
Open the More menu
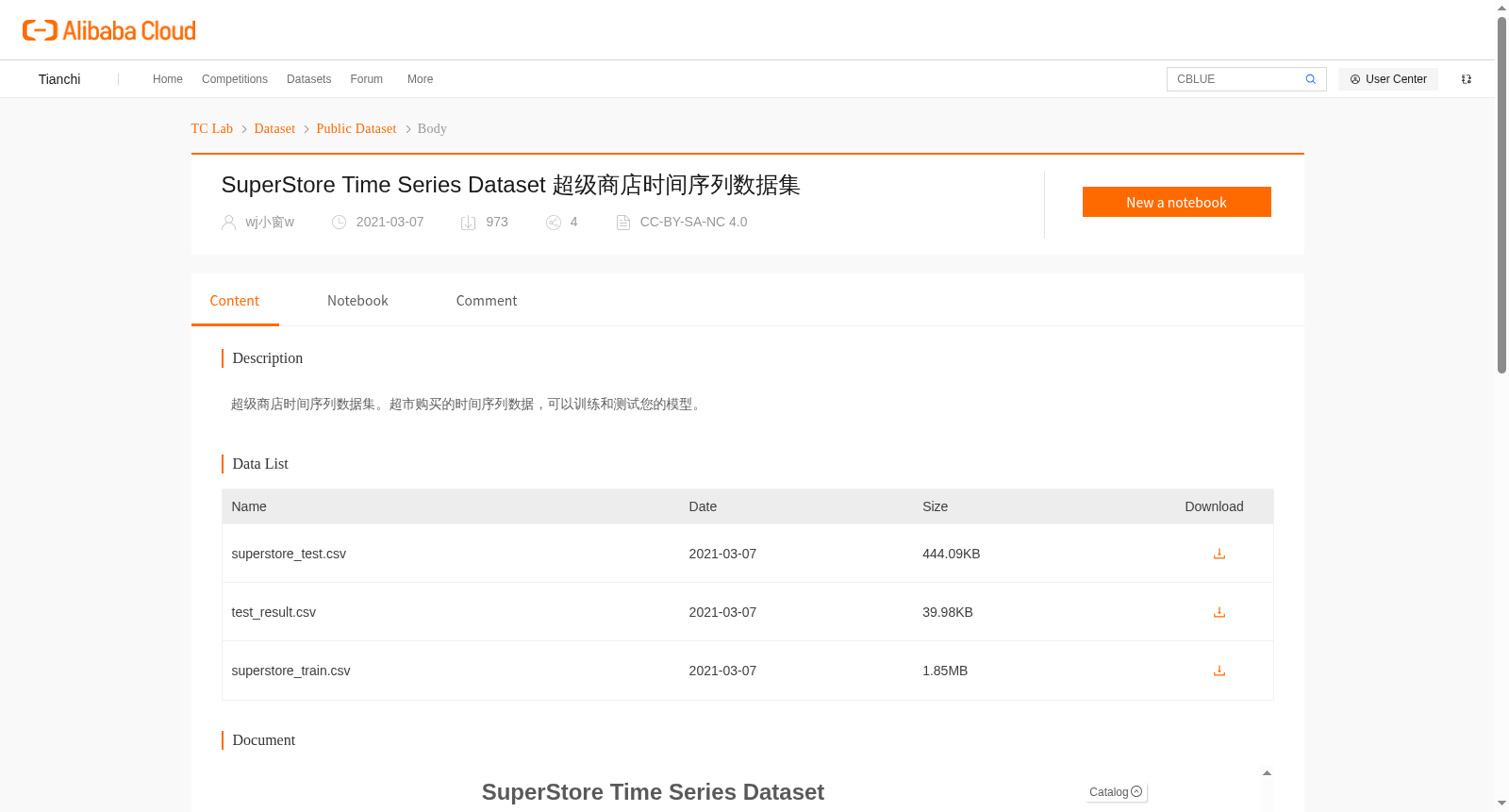pyautogui.click(x=421, y=79)
